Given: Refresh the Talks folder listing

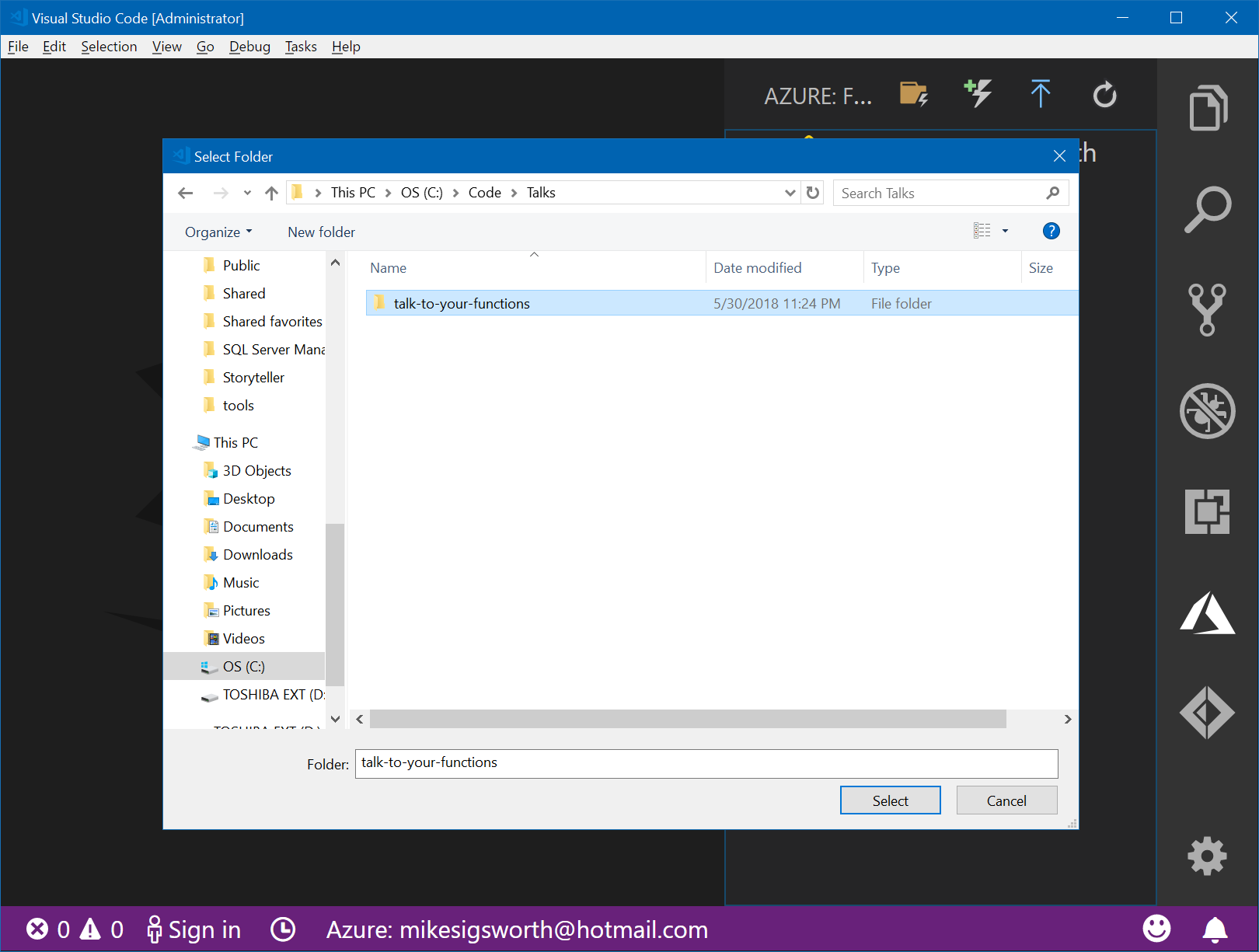Looking at the screenshot, I should [x=813, y=192].
